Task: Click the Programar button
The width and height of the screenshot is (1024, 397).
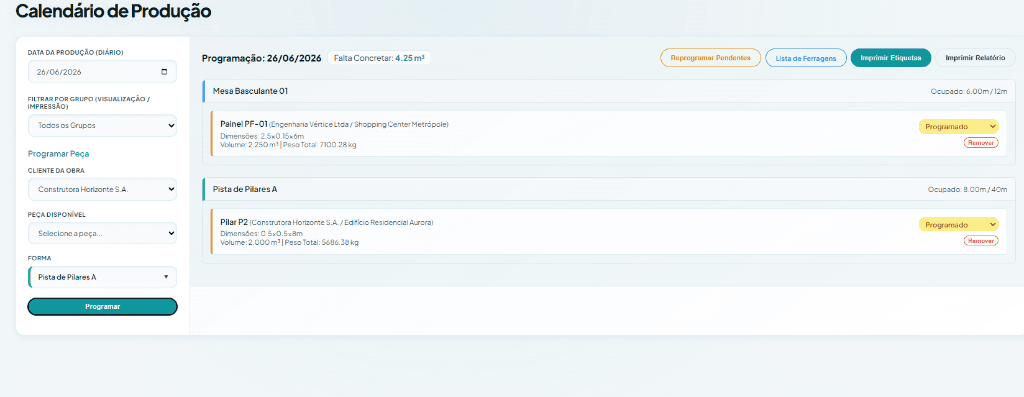Action: pos(103,306)
